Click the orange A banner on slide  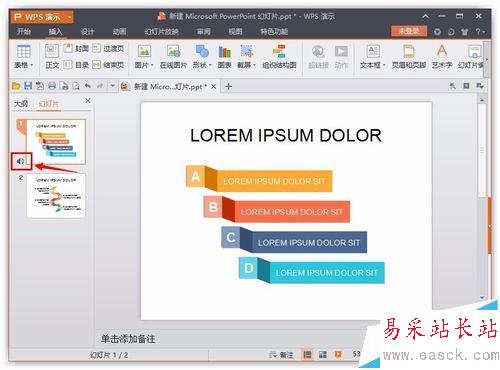click(x=259, y=179)
